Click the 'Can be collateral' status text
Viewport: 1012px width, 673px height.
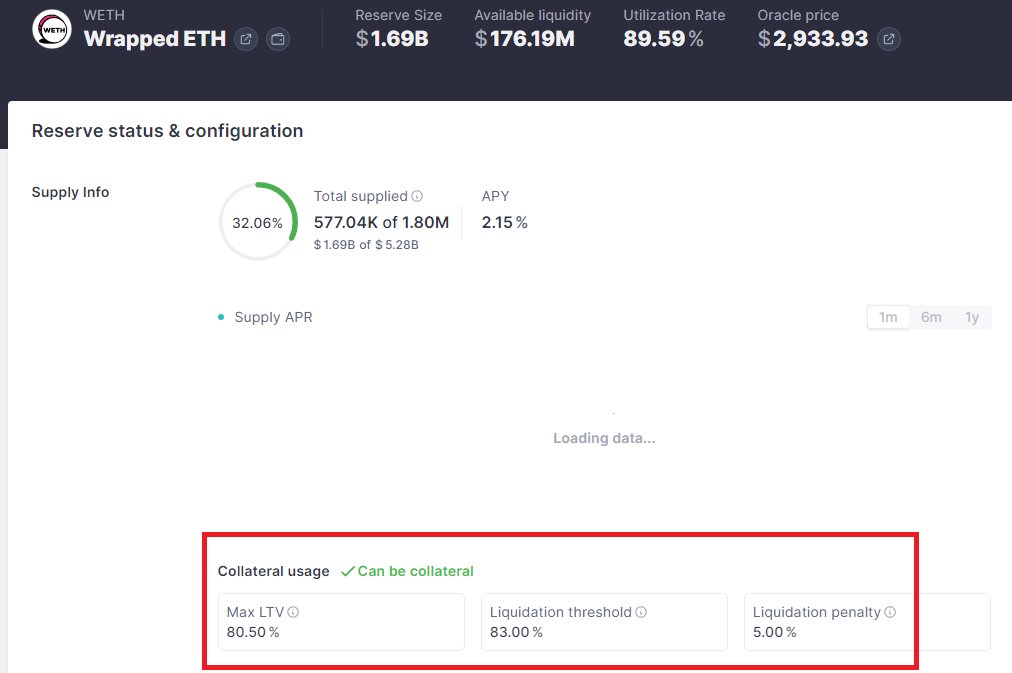pyautogui.click(x=408, y=571)
